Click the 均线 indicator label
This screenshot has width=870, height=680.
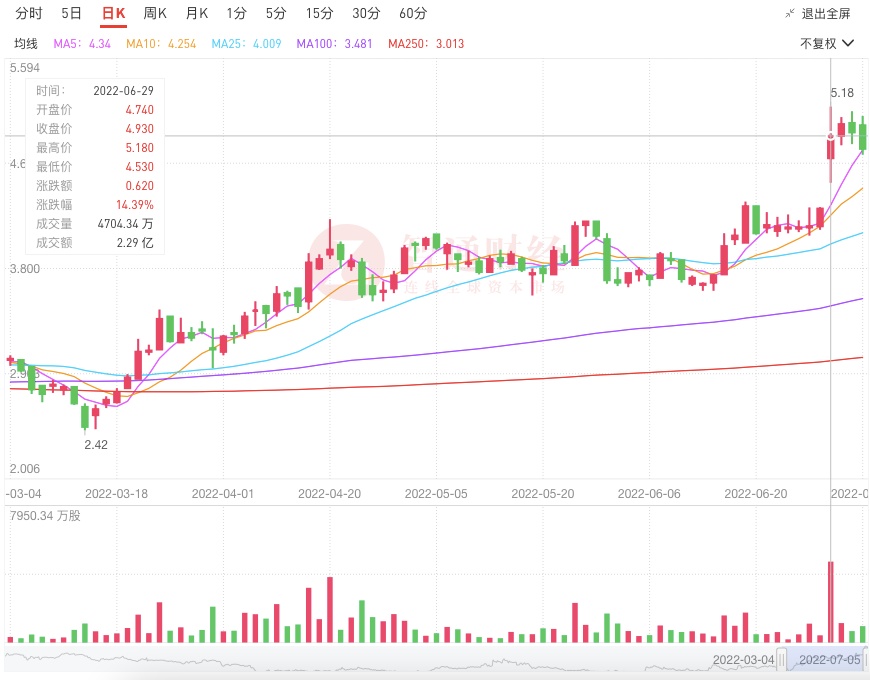coord(26,44)
